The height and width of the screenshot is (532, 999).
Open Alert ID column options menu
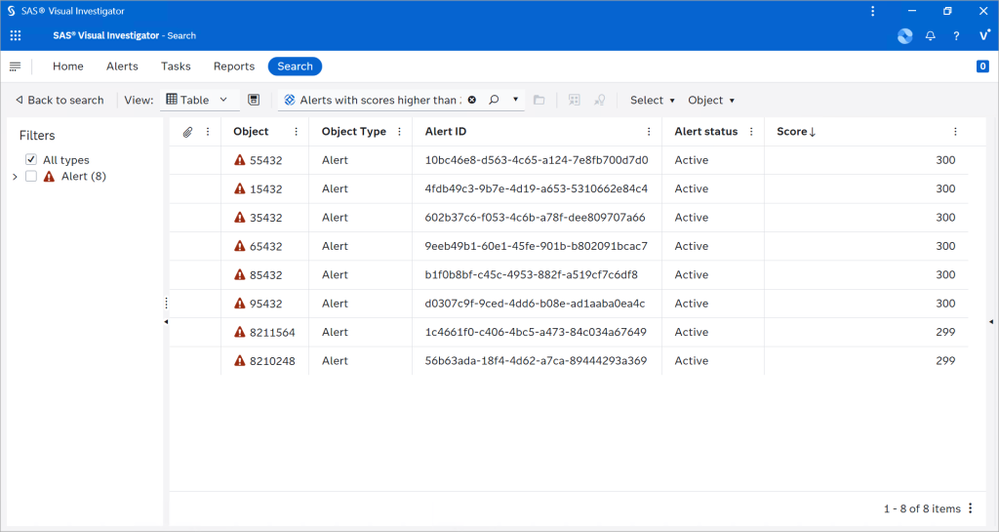pos(649,132)
